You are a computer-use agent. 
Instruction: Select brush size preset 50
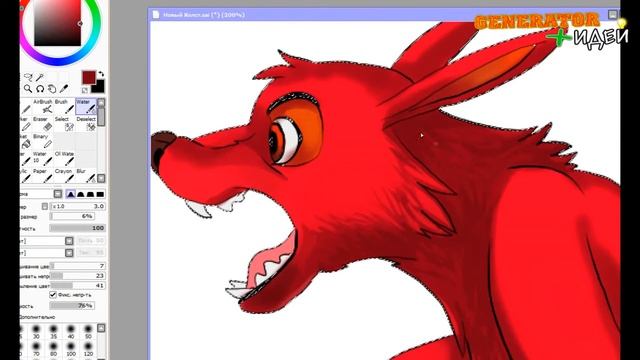click(x=88, y=331)
